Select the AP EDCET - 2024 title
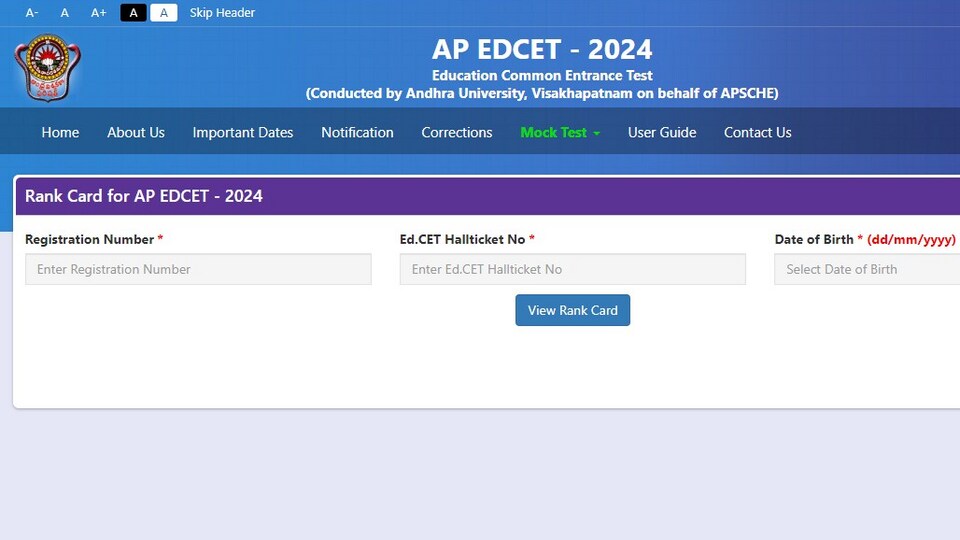960x540 pixels. [542, 50]
